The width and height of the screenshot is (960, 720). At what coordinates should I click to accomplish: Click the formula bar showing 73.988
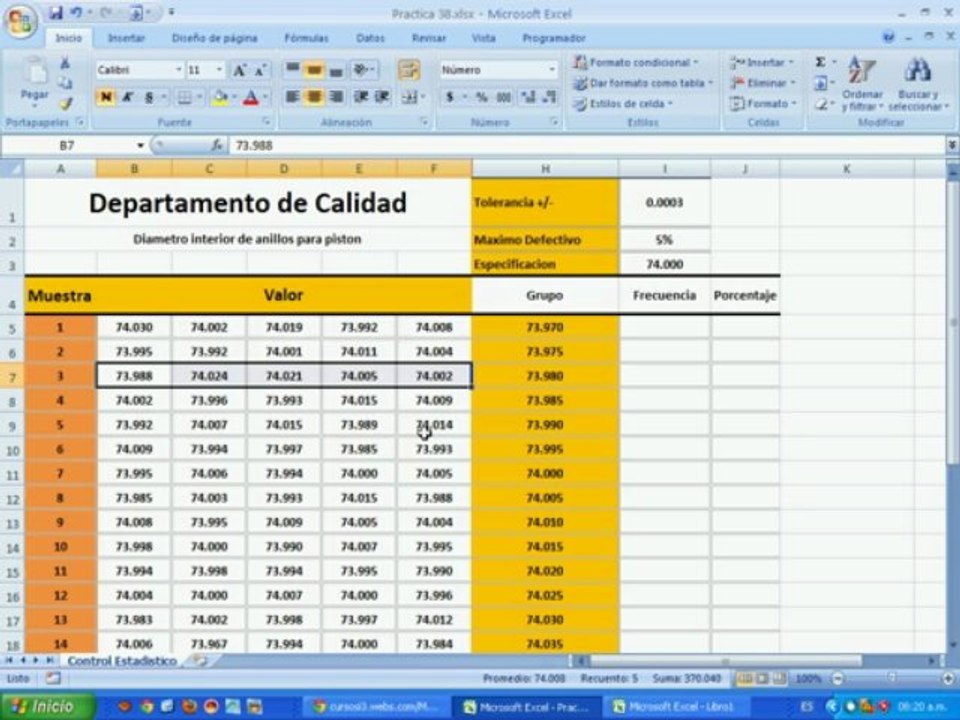point(588,146)
